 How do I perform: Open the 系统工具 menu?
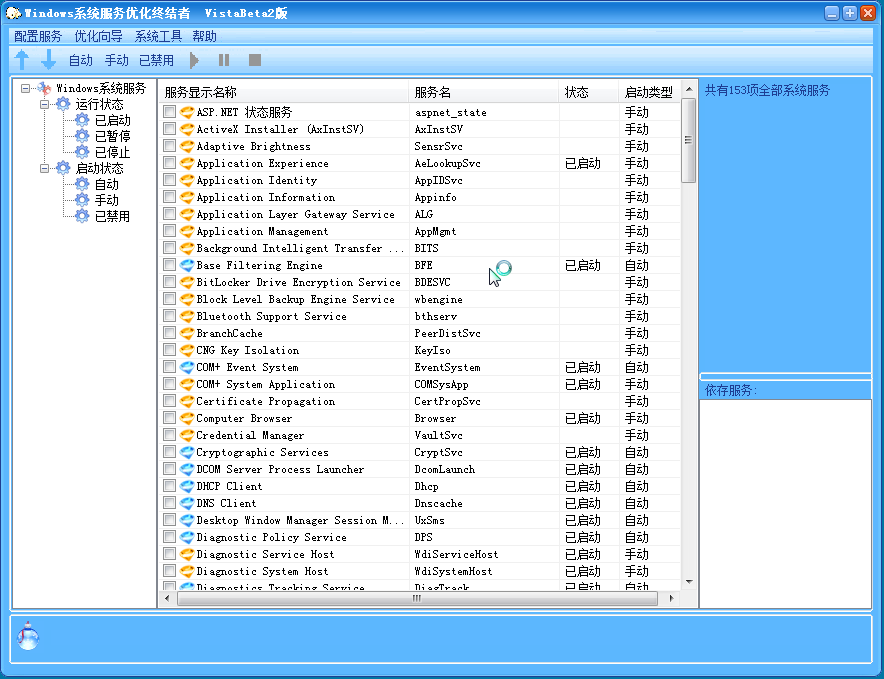click(158, 36)
